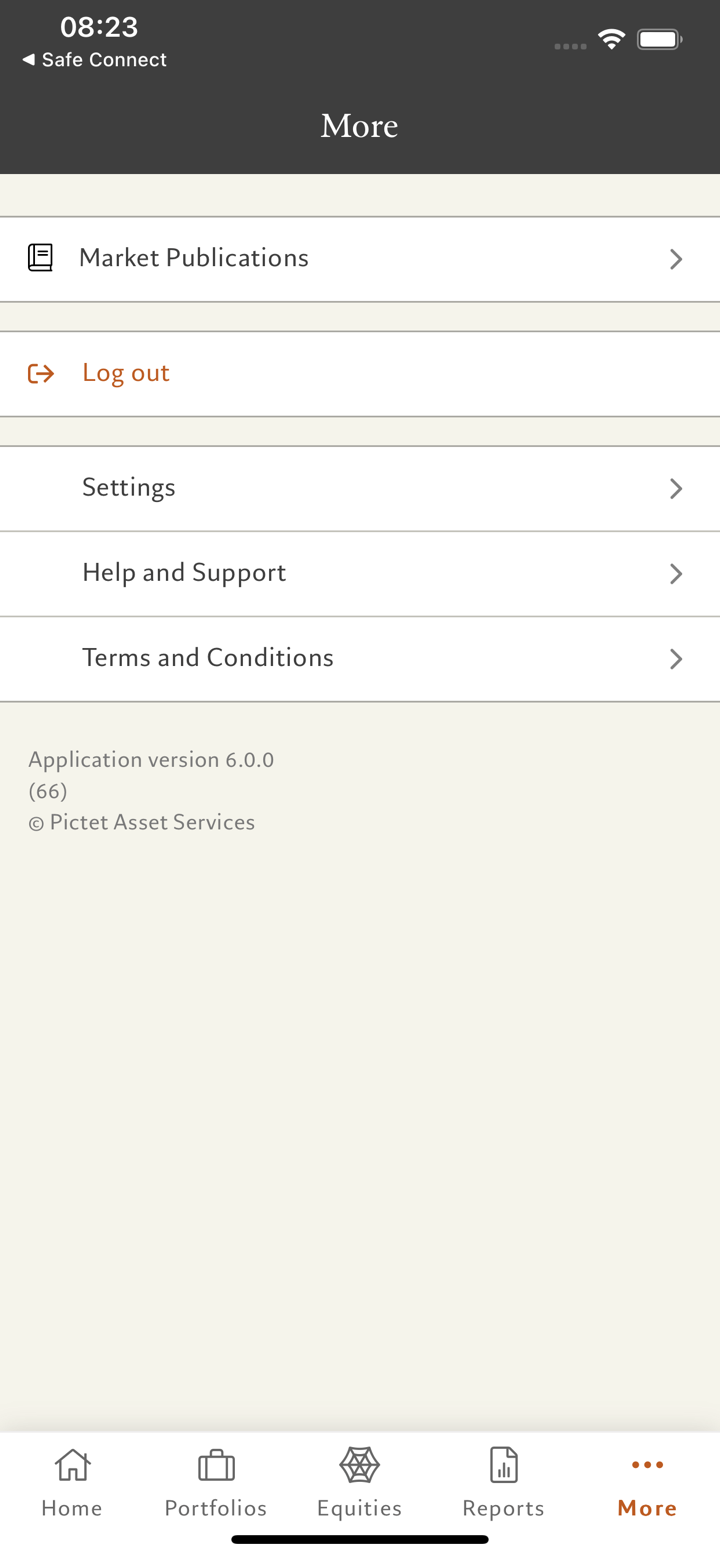
Task: Go to Home via the house icon
Action: click(x=72, y=1466)
